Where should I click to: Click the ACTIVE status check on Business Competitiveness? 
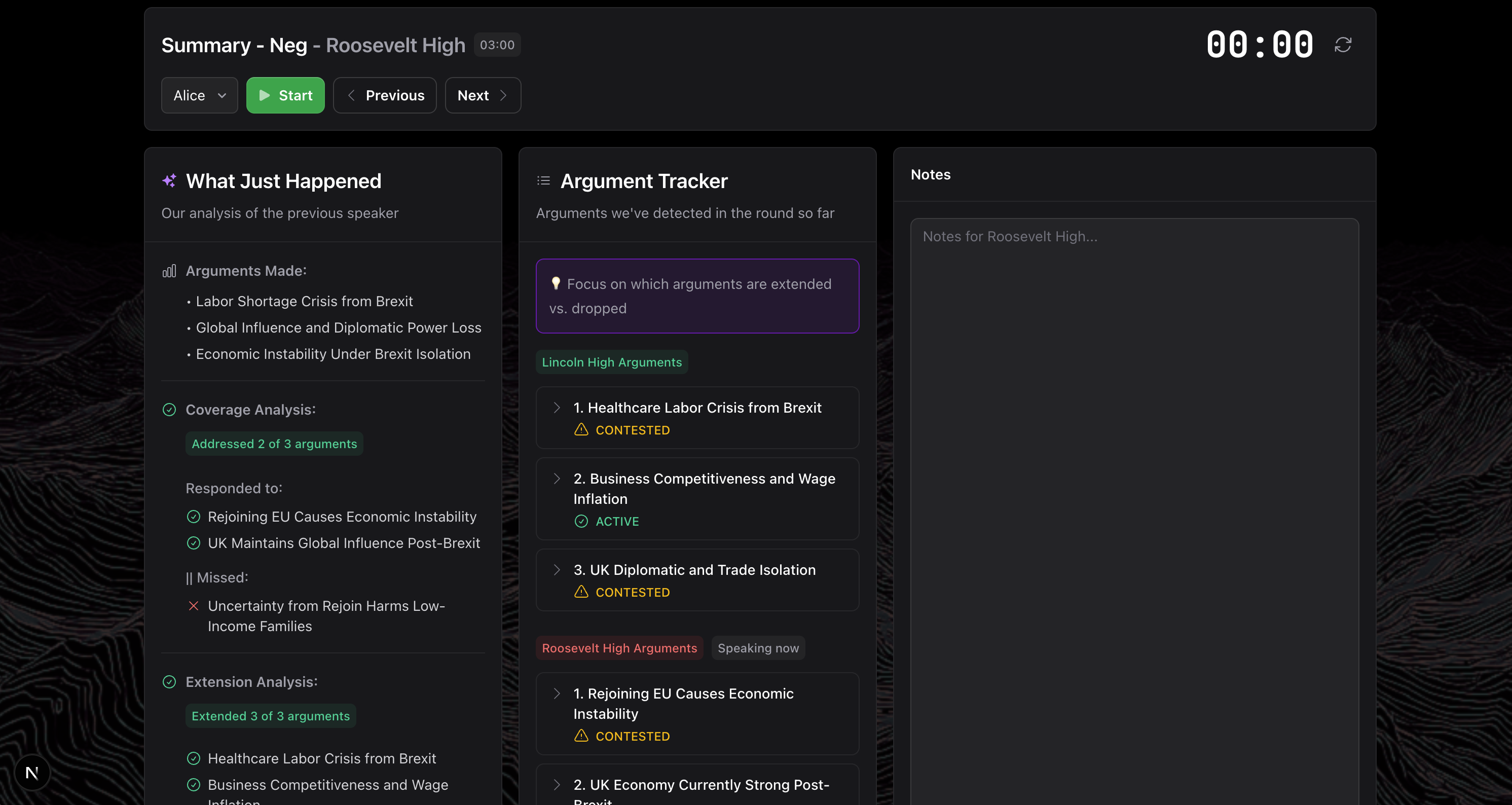(581, 522)
